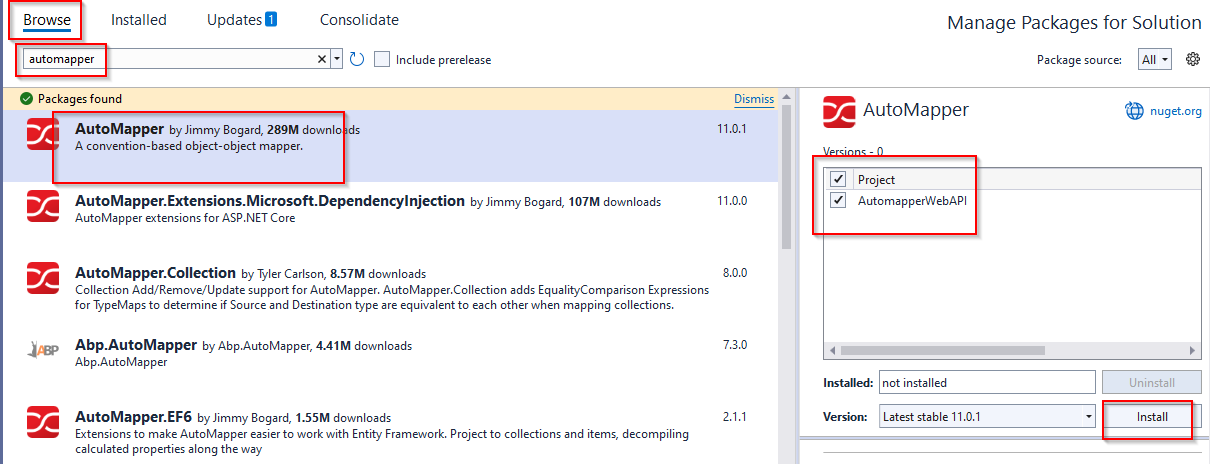Clear the search box with X icon
The image size is (1210, 464).
click(322, 60)
